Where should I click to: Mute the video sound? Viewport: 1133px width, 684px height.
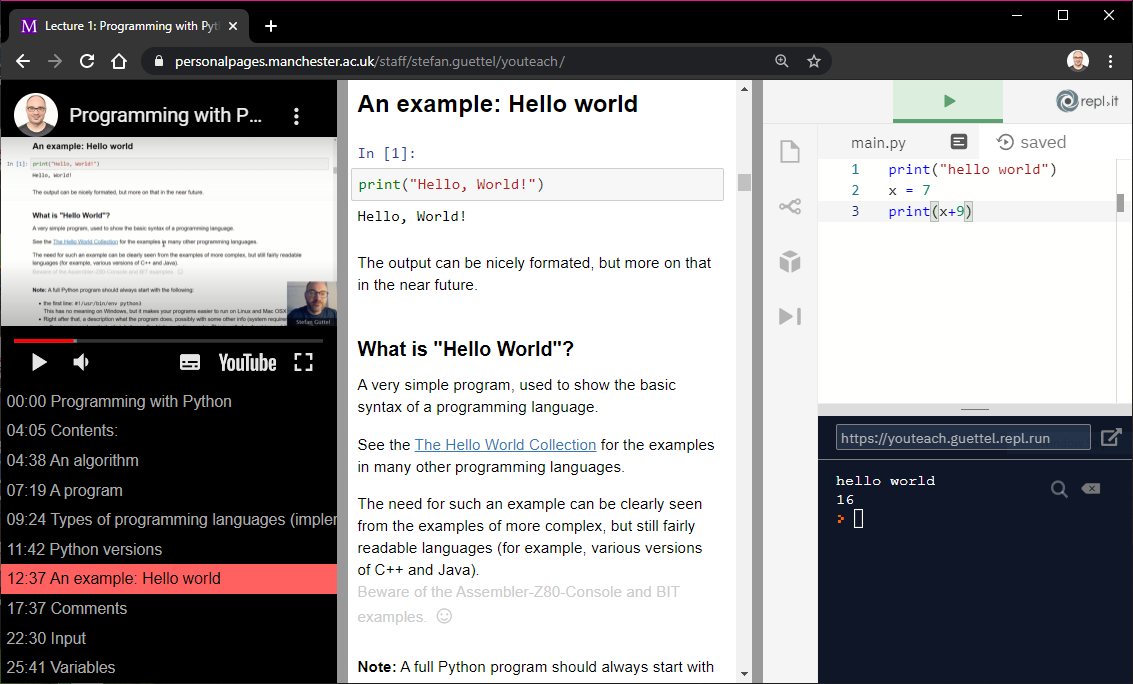(82, 362)
